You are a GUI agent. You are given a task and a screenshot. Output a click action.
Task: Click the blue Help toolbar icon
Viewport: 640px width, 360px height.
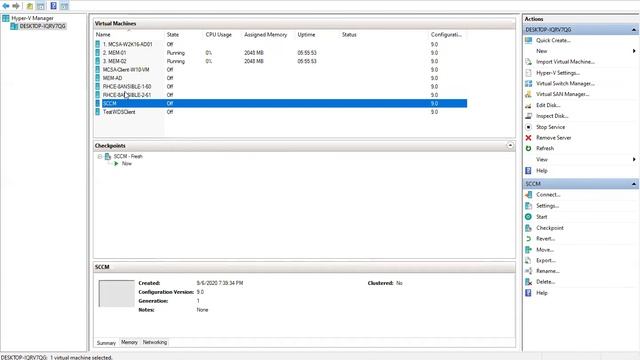(53, 6)
